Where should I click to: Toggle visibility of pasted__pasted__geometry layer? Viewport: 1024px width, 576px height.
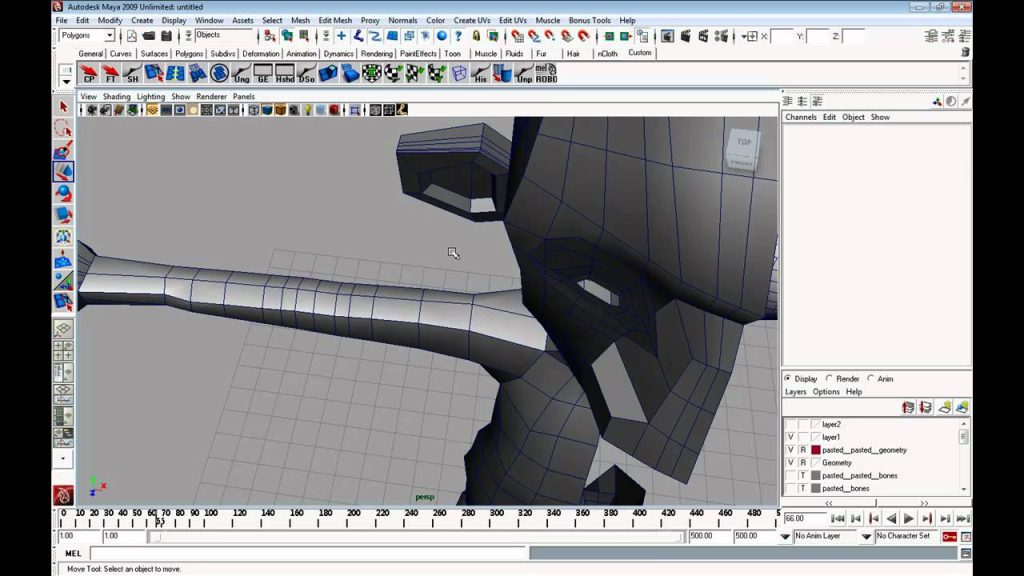pyautogui.click(x=790, y=450)
